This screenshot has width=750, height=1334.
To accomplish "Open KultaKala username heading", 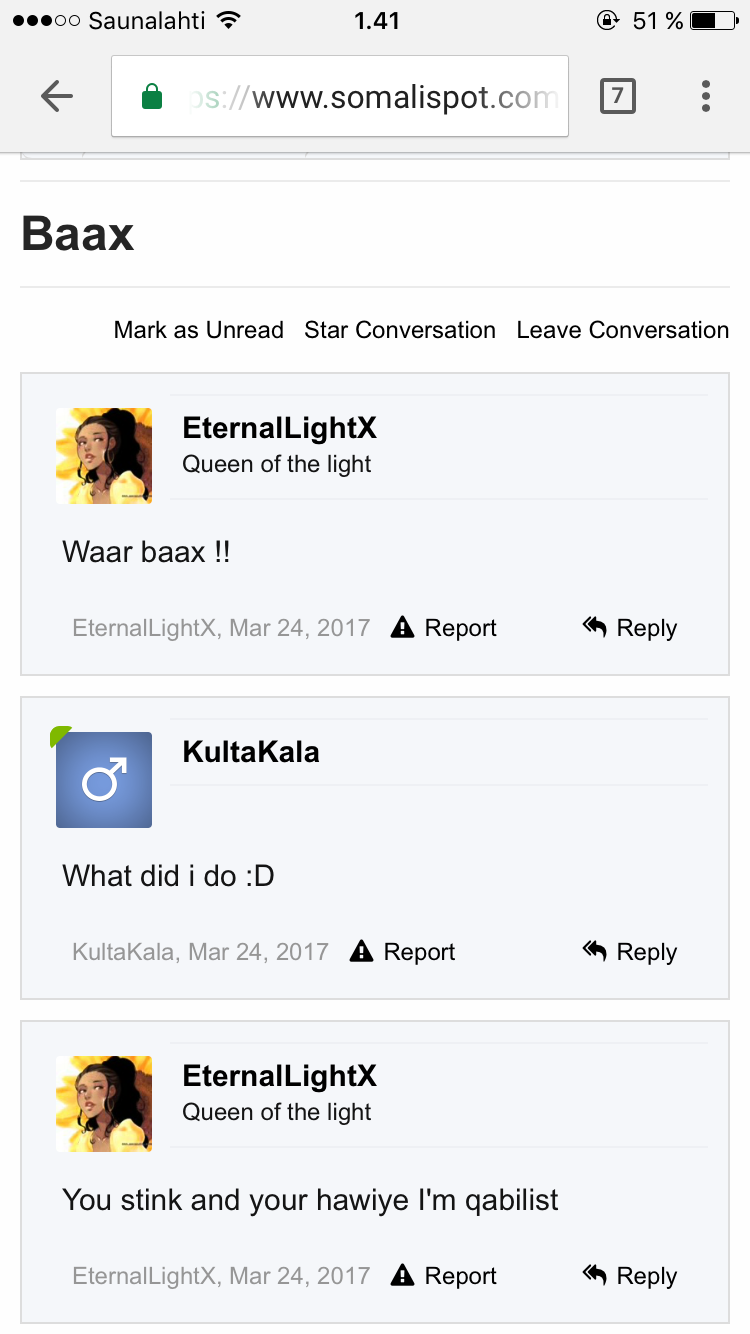I will (x=251, y=752).
